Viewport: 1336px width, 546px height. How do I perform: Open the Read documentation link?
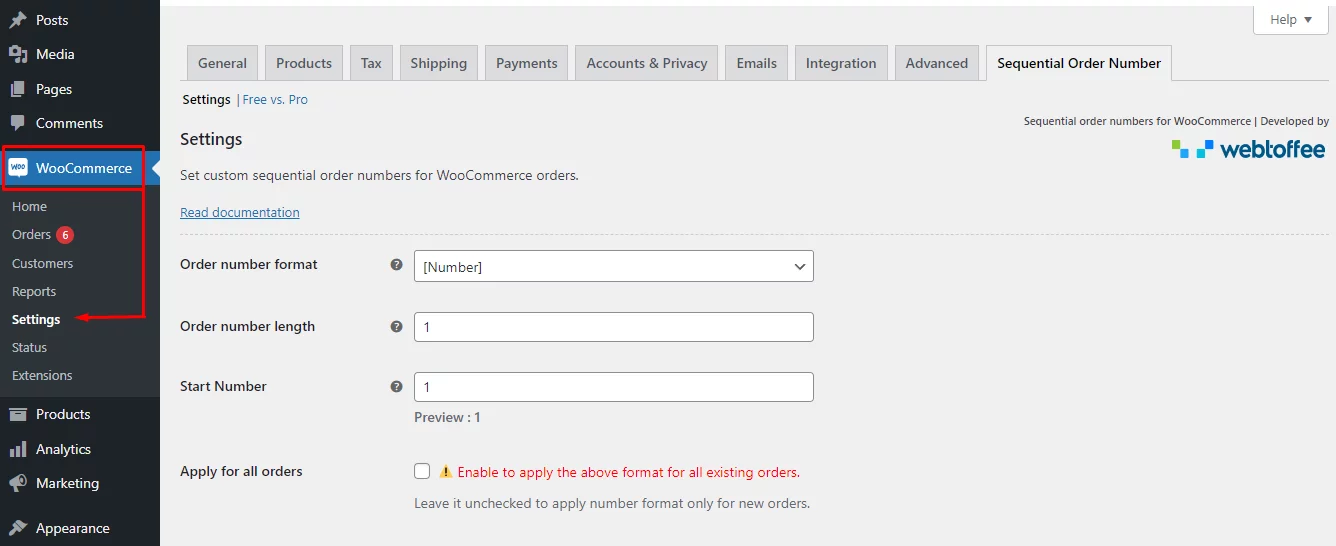[x=240, y=212]
